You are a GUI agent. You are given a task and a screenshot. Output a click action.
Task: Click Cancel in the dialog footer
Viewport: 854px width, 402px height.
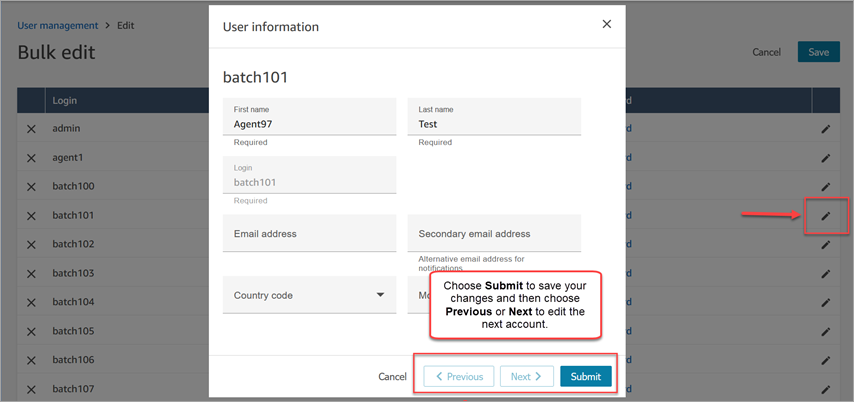click(392, 377)
